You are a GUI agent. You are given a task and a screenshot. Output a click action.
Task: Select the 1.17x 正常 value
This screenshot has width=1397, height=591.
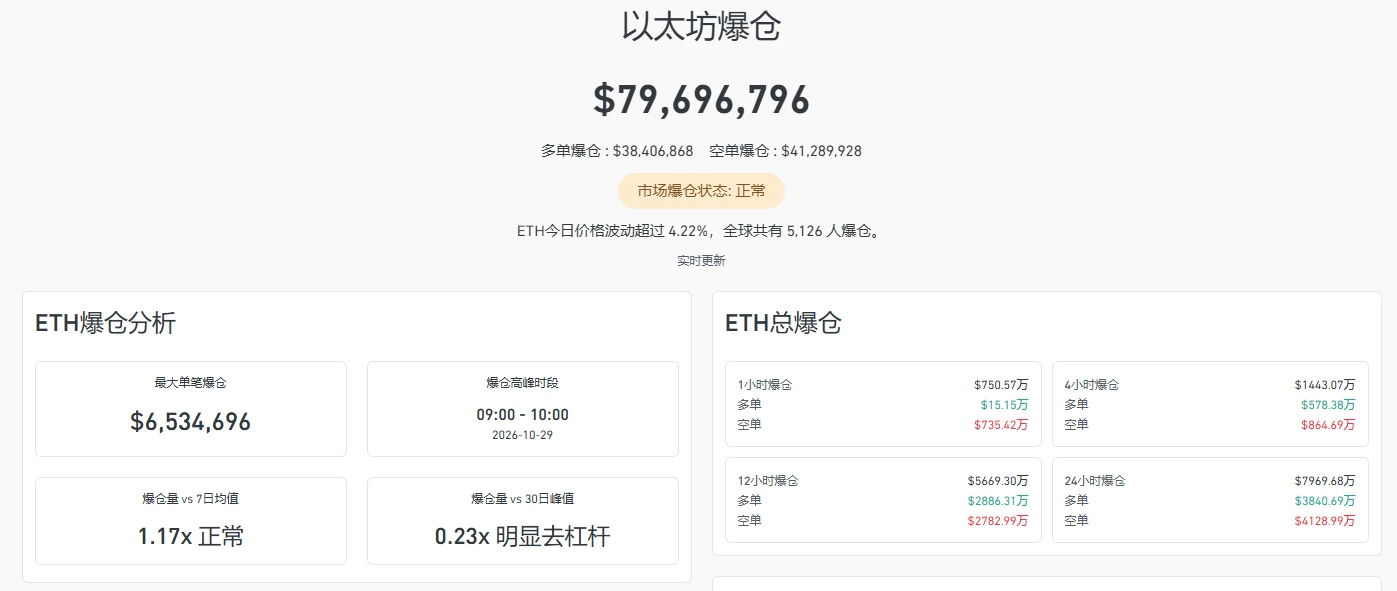pos(190,537)
